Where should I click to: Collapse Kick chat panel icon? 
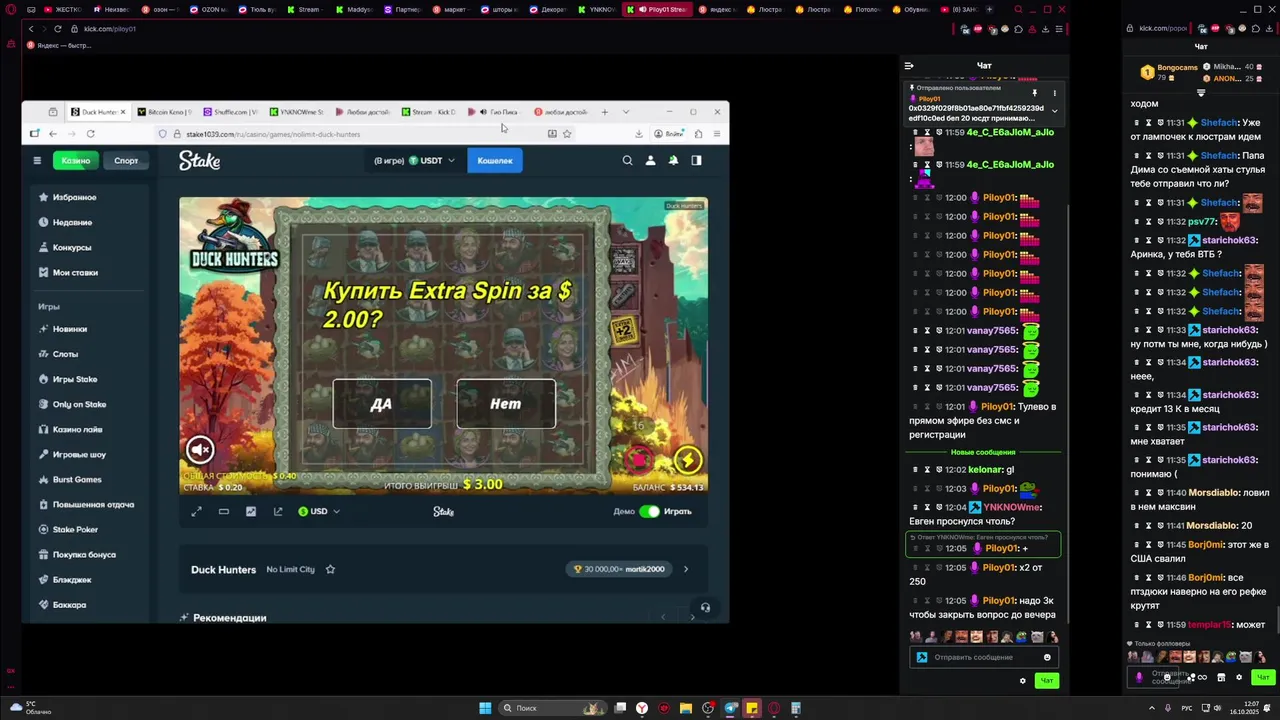tap(909, 66)
